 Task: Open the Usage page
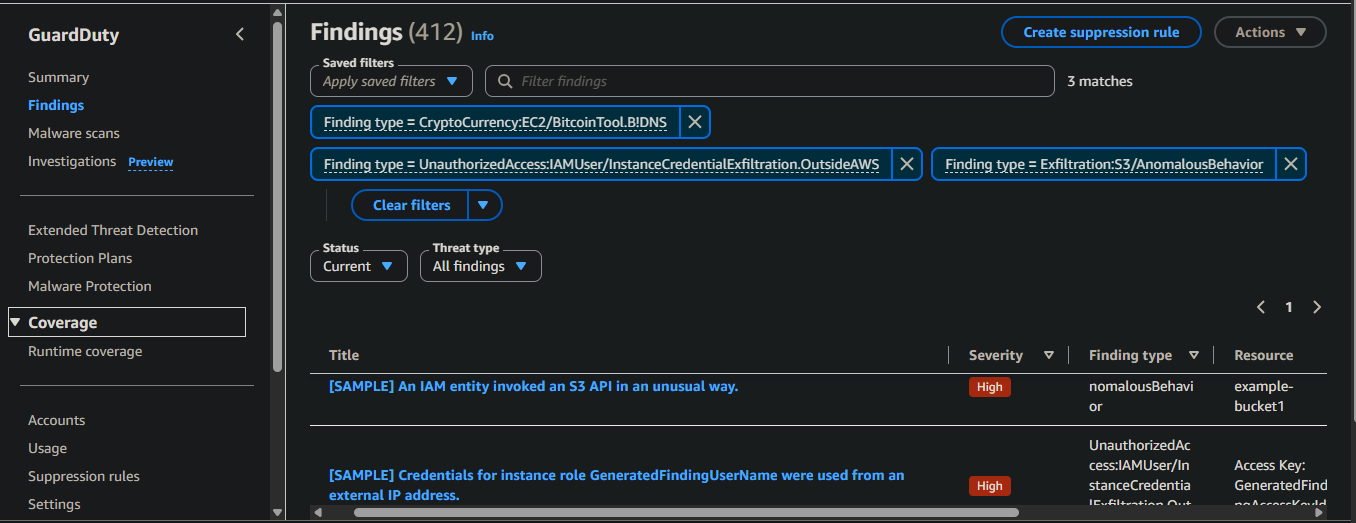click(47, 448)
